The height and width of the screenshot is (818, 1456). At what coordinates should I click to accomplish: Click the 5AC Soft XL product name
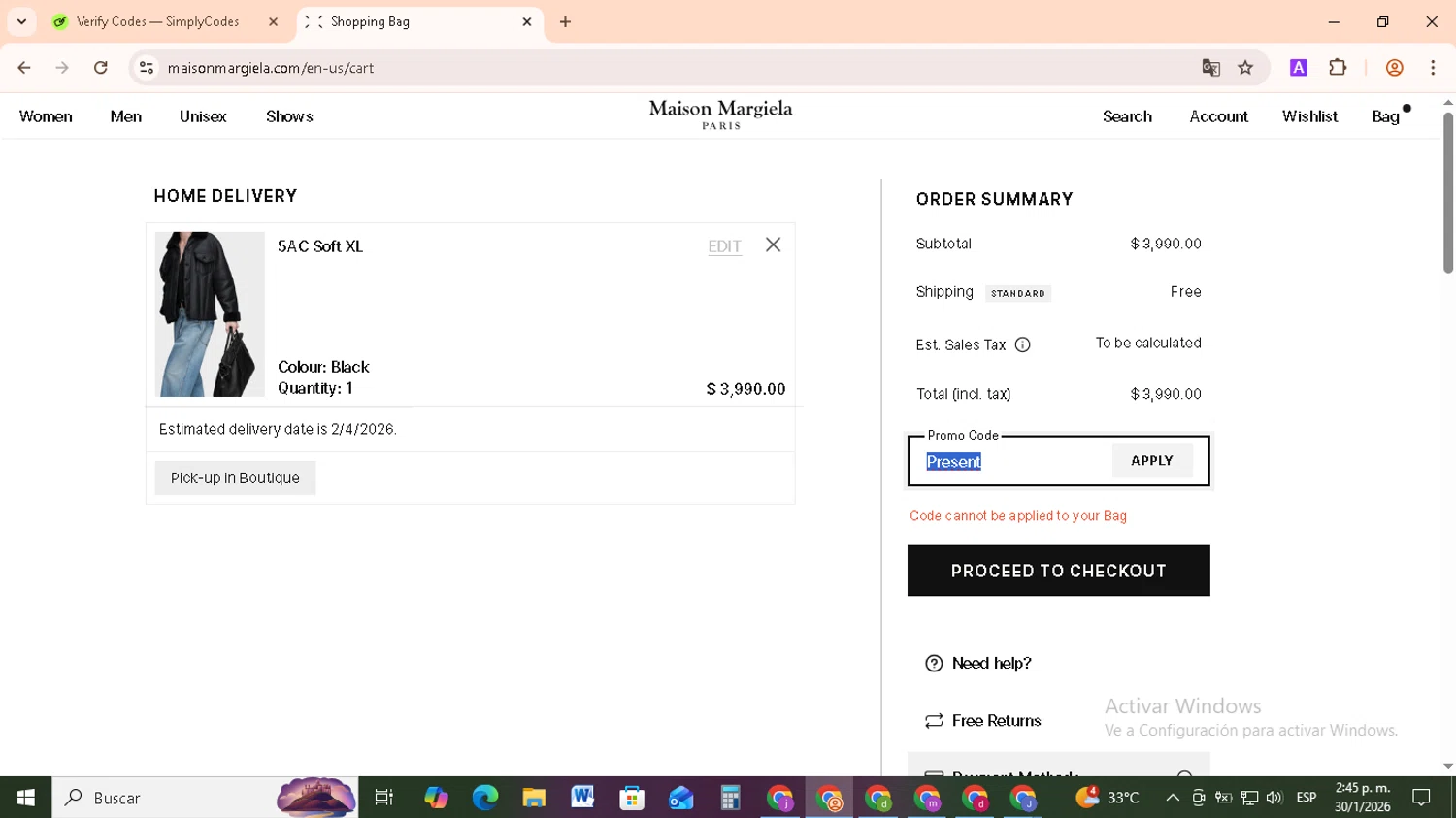320,246
